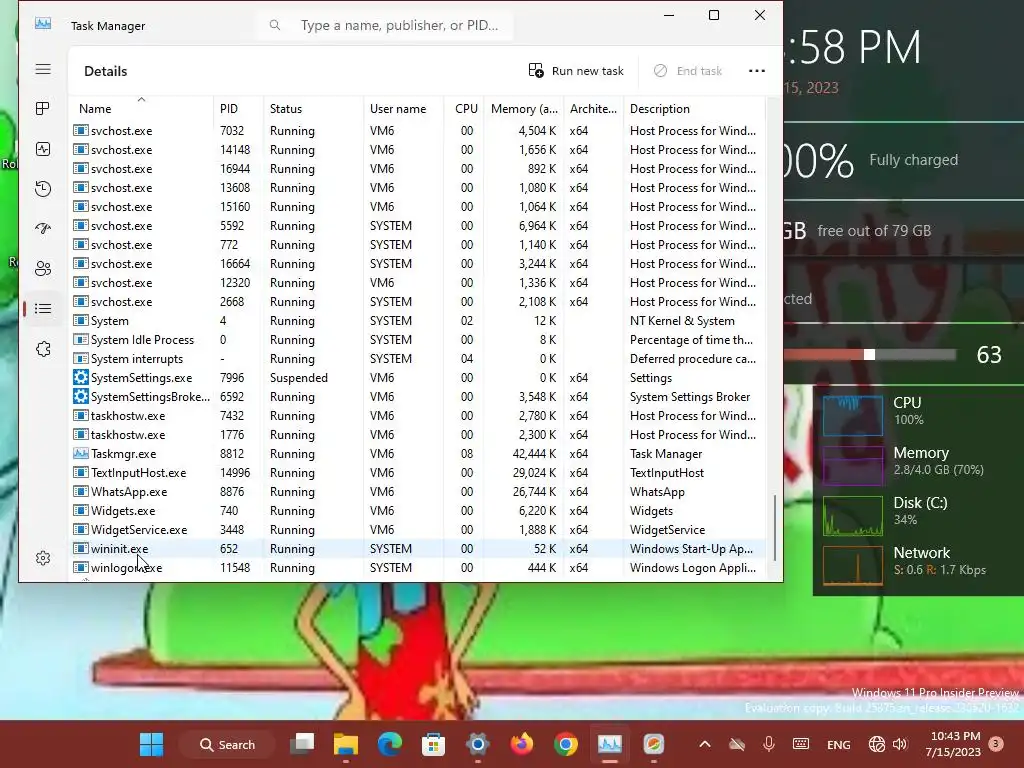
Task: Select the WhatsApp.exe row
Action: click(x=417, y=492)
